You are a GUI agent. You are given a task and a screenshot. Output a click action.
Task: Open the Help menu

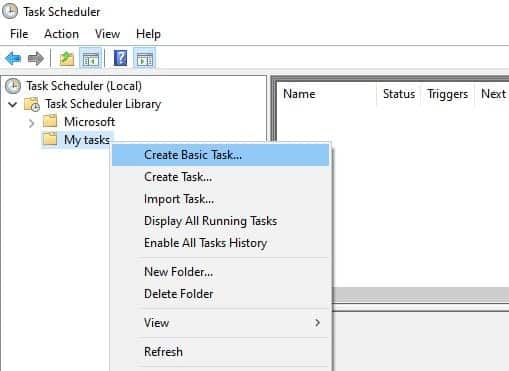(x=148, y=34)
